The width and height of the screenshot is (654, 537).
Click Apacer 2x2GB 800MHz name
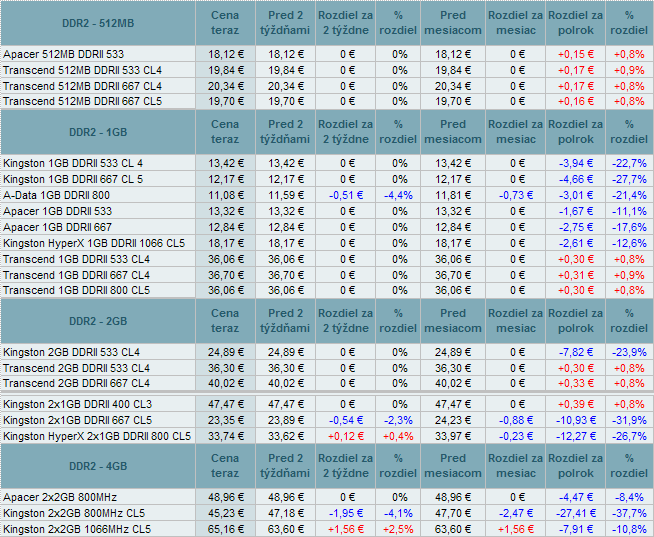point(60,497)
